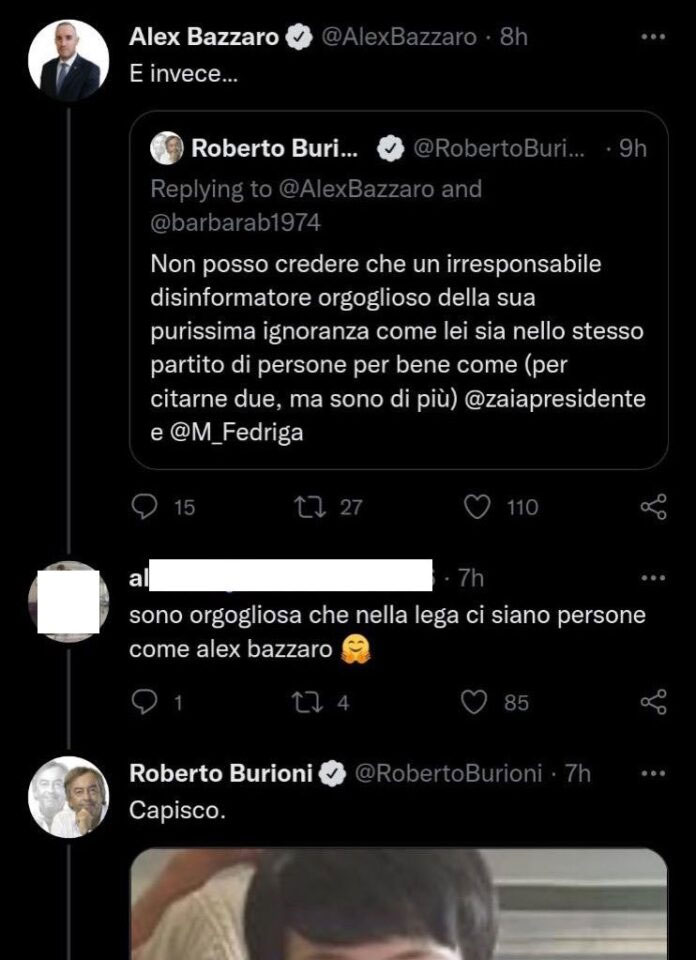Screen dimensions: 696x960
Task: Open Roberto Burioni's avatar beside 'Capisco'
Action: pos(68,797)
